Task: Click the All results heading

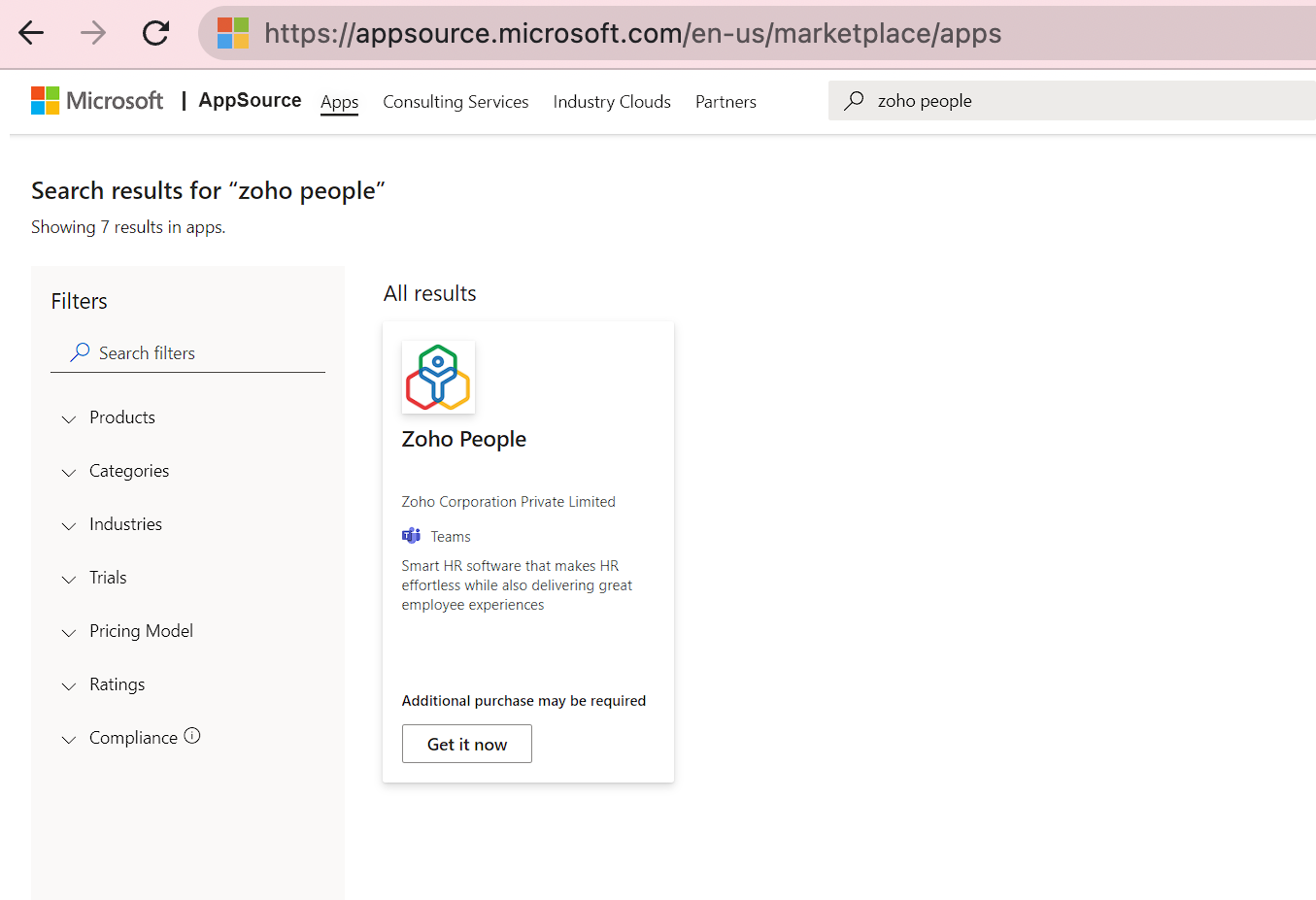Action: (x=430, y=293)
